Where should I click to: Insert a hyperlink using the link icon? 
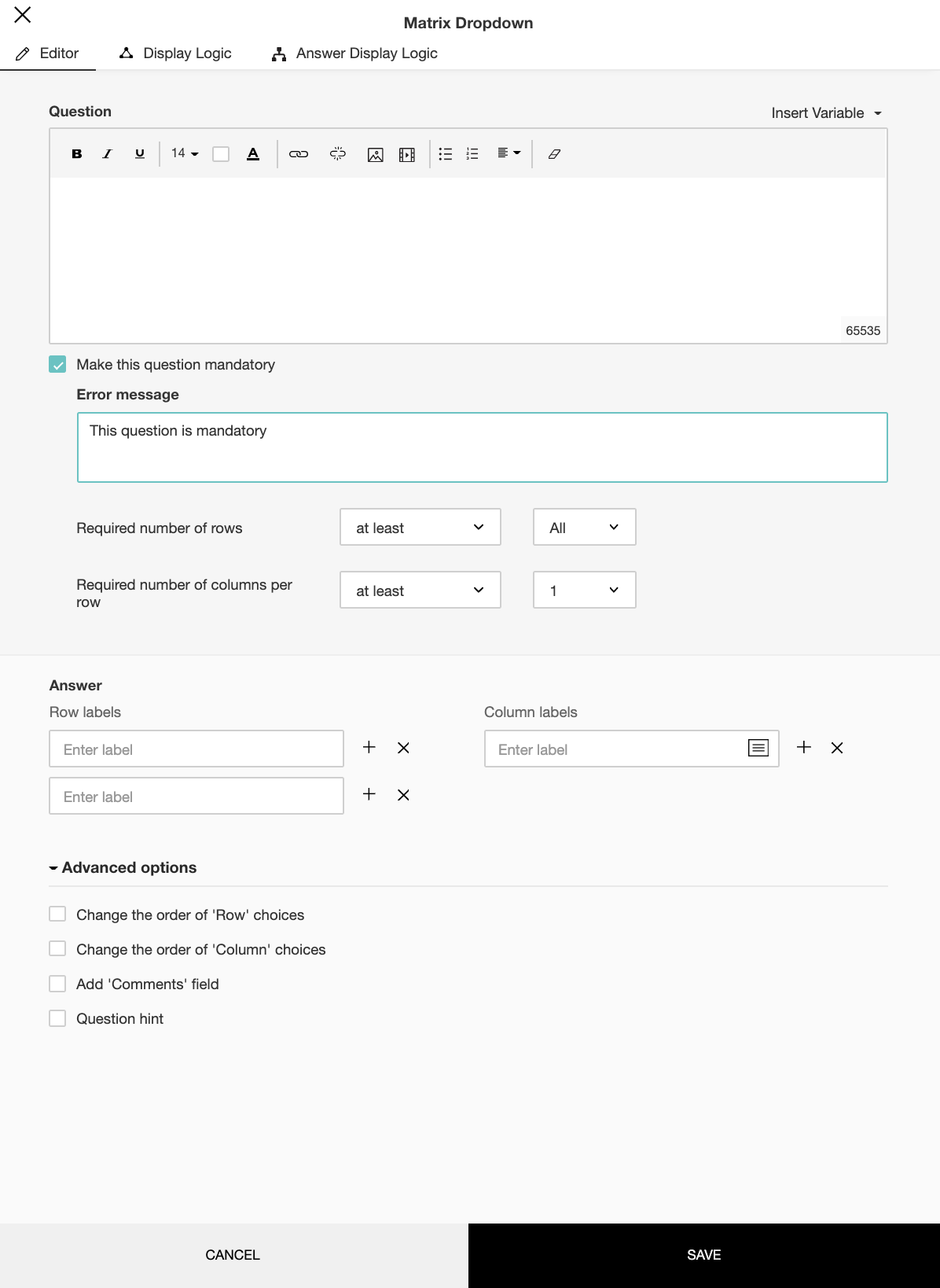[299, 154]
